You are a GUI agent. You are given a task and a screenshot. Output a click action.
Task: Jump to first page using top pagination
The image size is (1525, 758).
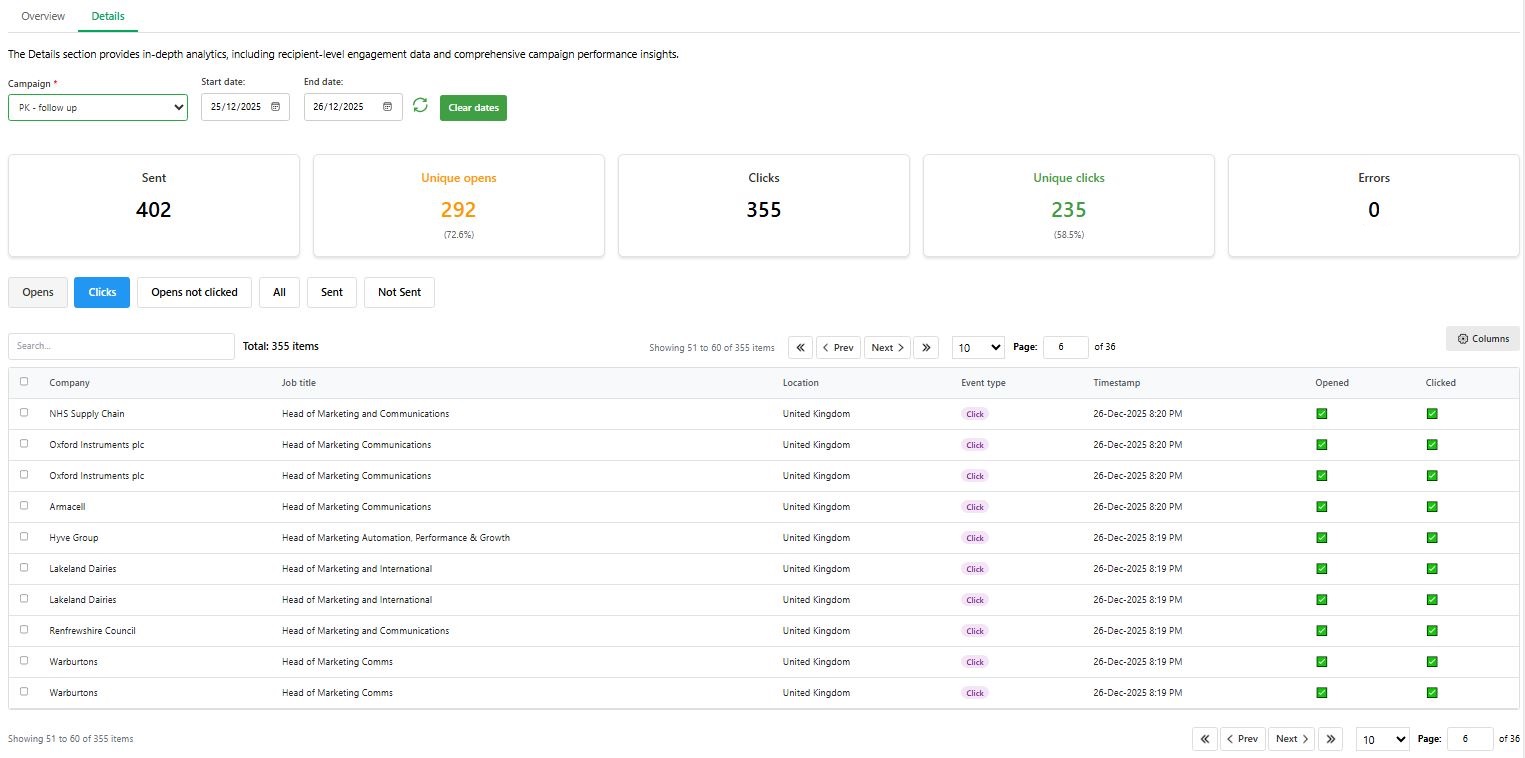coord(800,347)
